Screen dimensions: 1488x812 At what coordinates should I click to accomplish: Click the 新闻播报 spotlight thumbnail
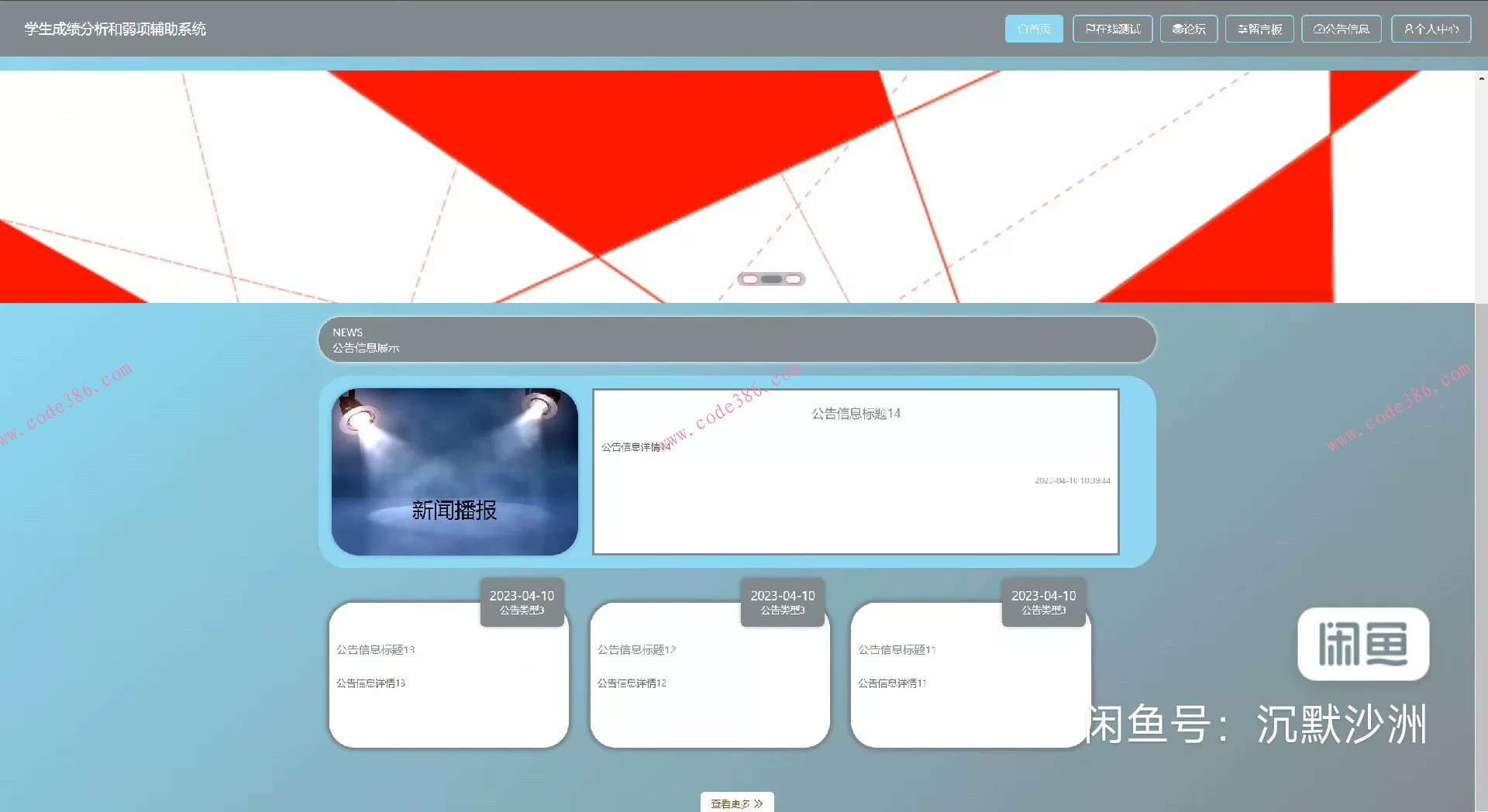[x=454, y=471]
